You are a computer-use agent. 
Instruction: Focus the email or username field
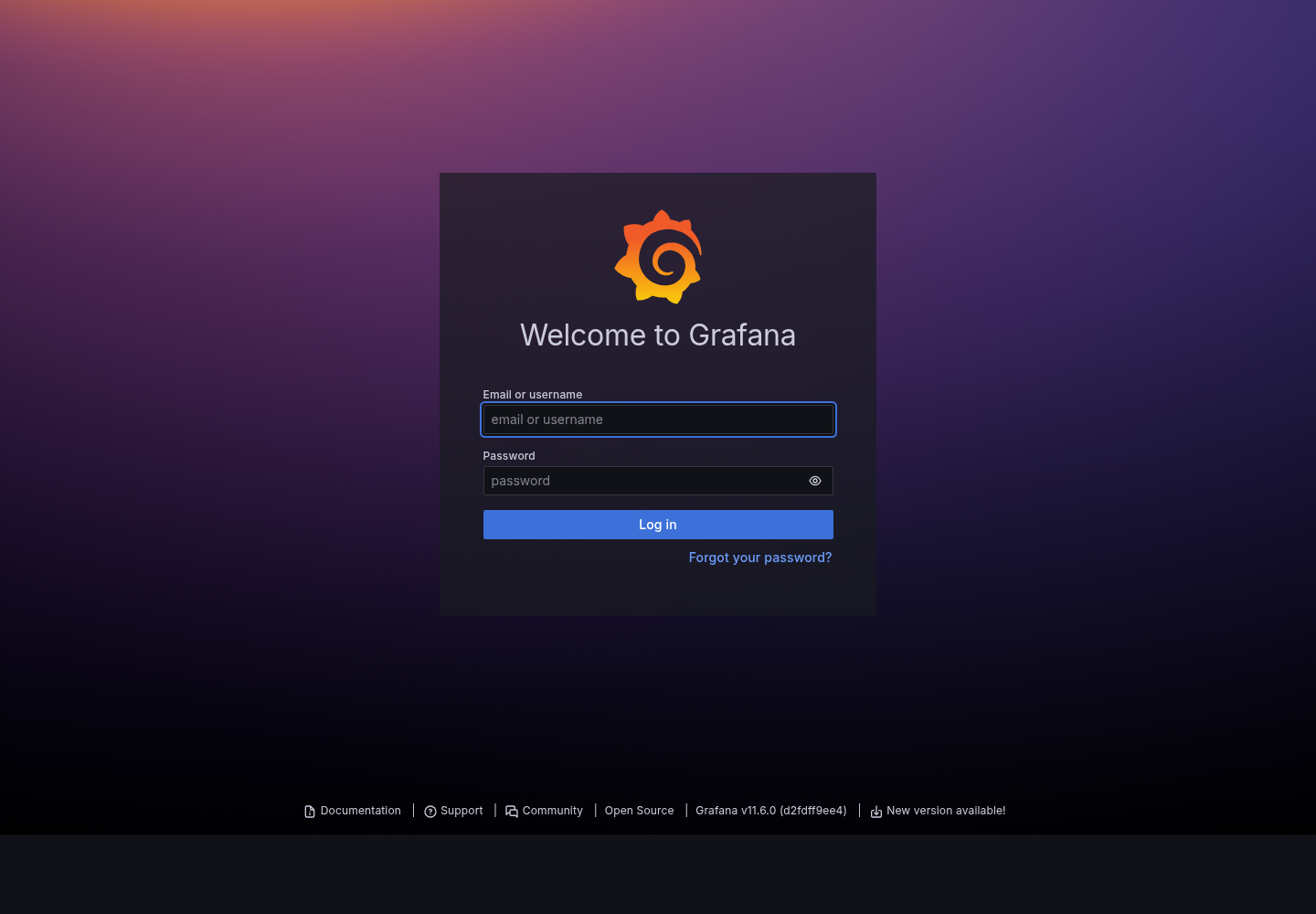[x=658, y=420]
